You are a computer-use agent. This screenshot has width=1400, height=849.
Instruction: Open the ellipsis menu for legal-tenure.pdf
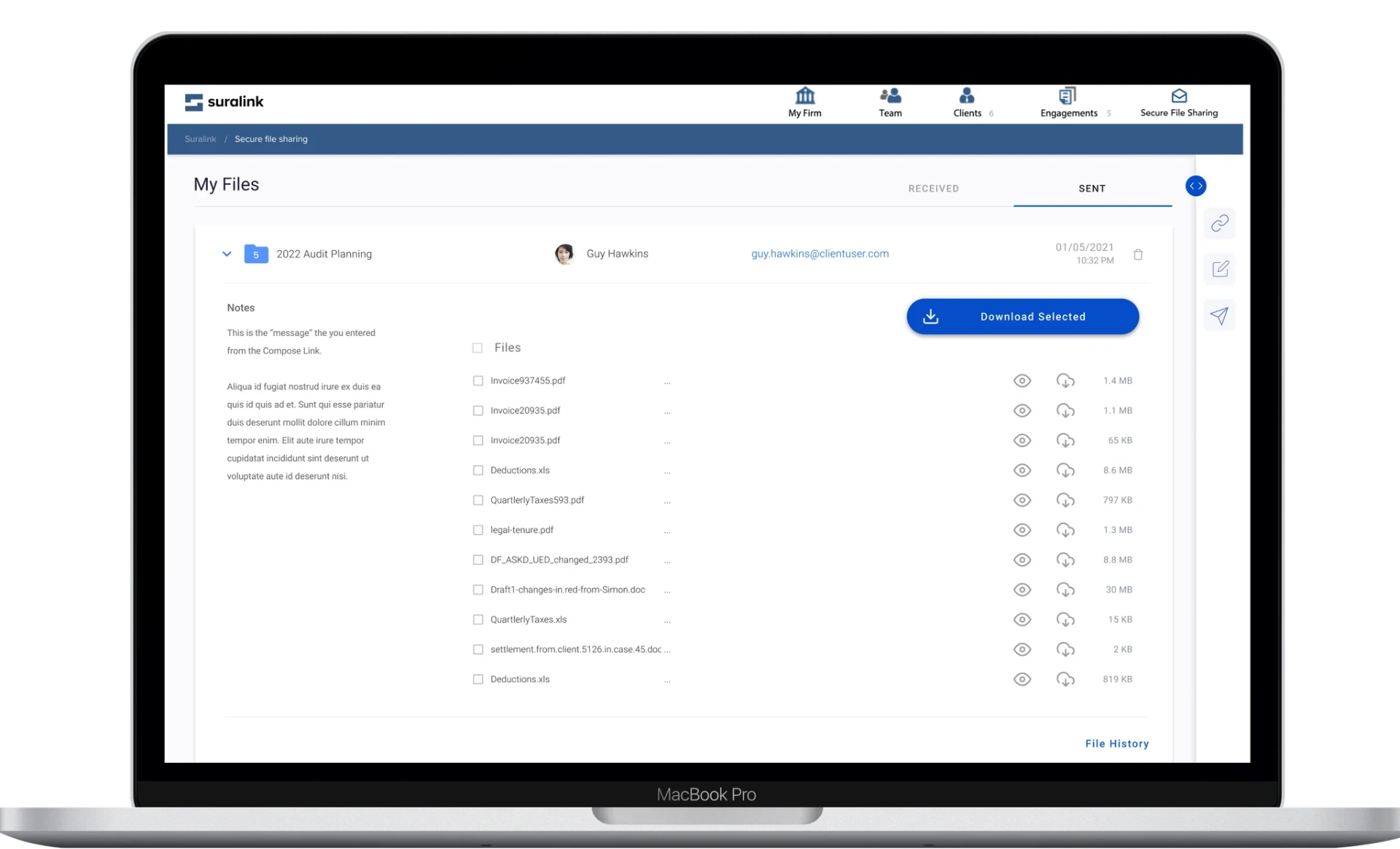click(x=667, y=531)
